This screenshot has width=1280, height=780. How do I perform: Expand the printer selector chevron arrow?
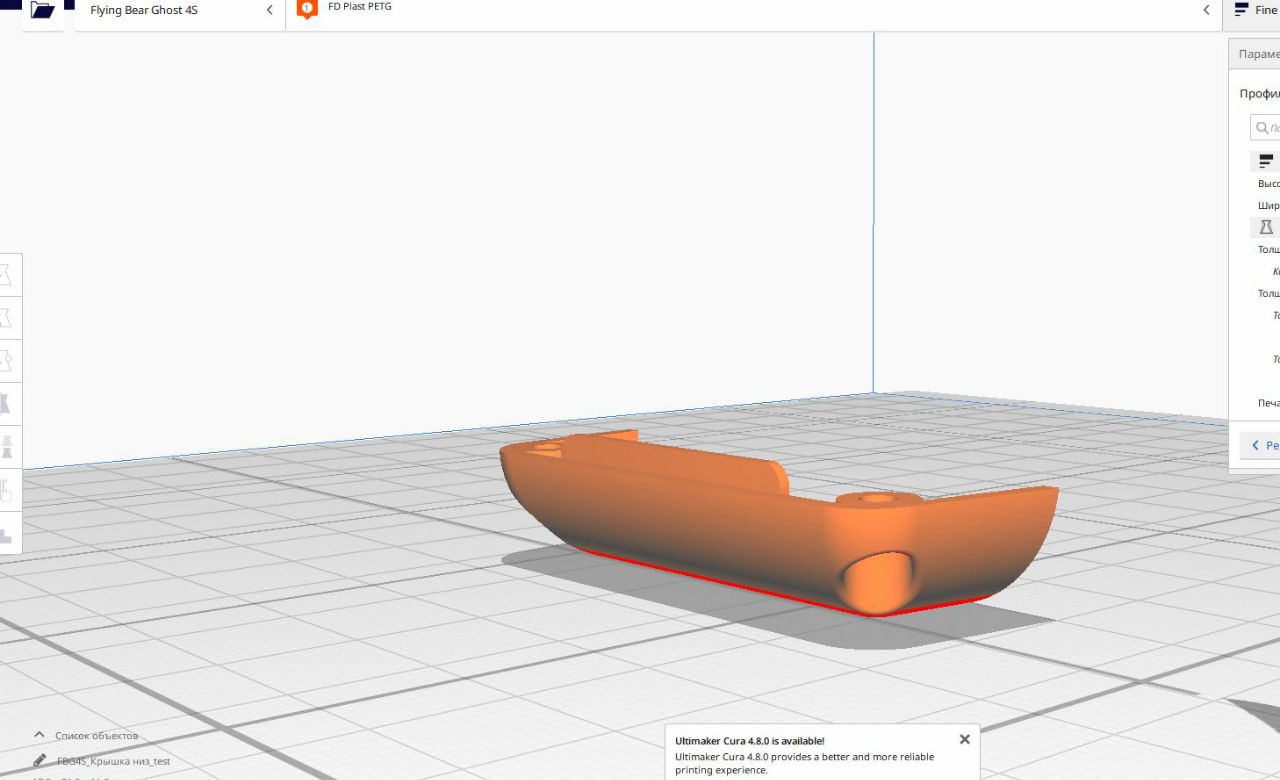(270, 10)
